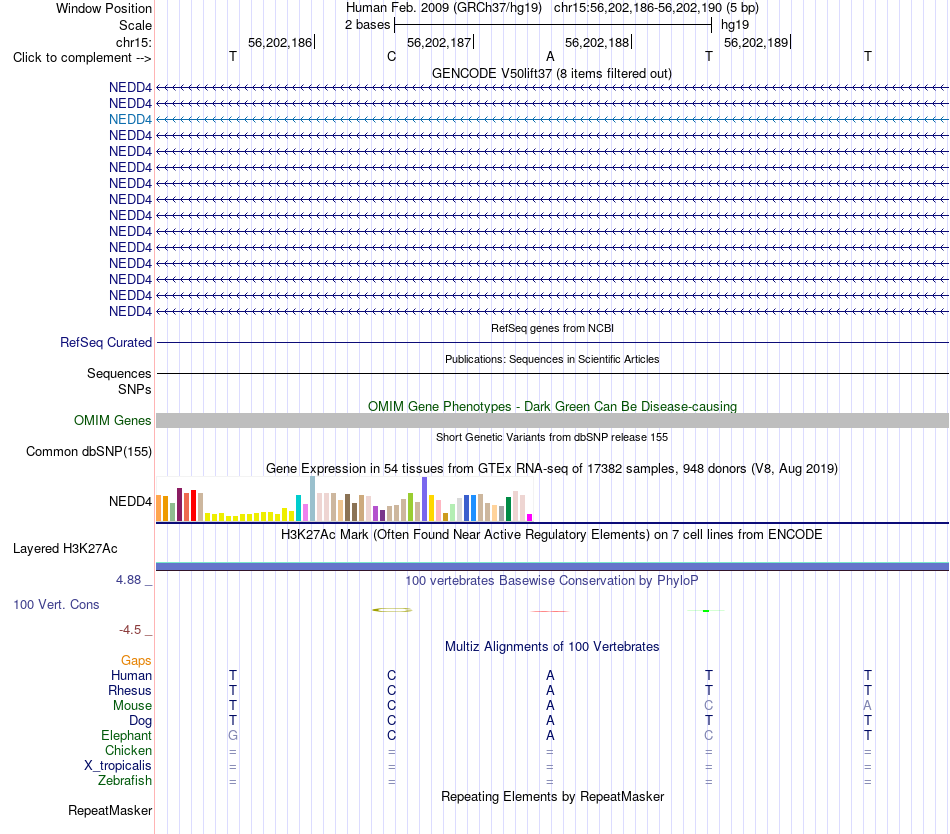The height and width of the screenshot is (834, 950).
Task: Click the green PhyloP conservation mark
Action: (706, 611)
